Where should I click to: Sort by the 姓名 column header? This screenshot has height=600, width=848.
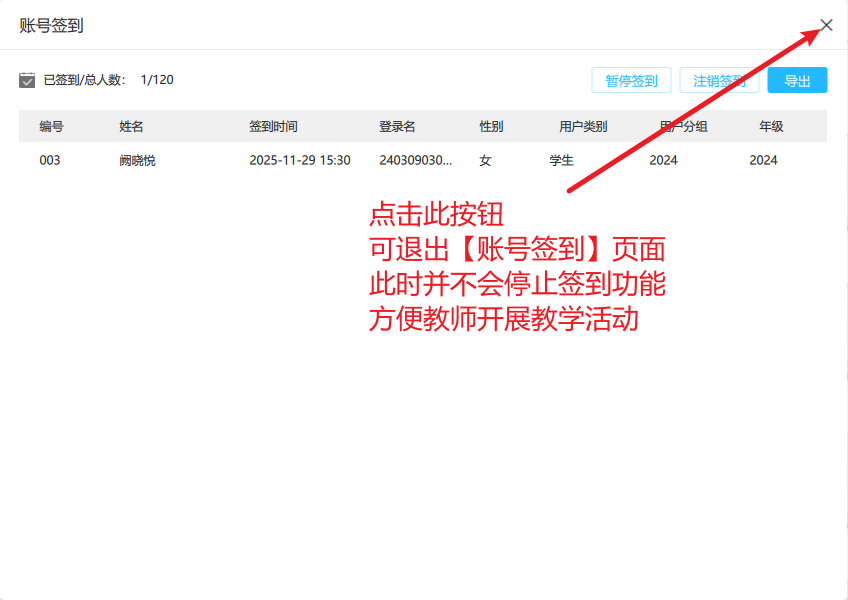pyautogui.click(x=132, y=126)
